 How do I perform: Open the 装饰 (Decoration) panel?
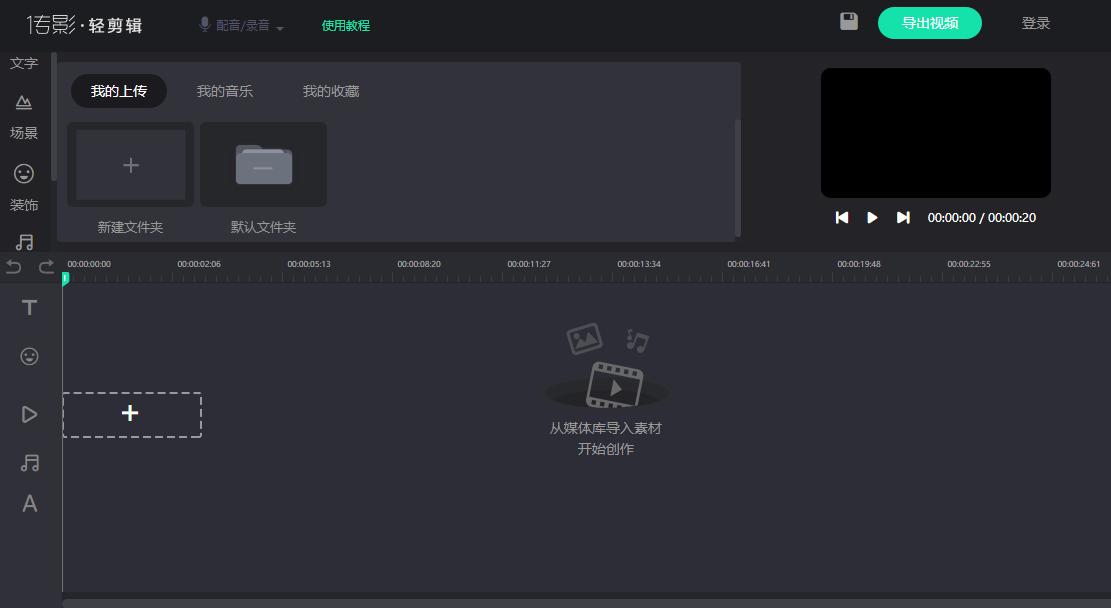(x=23, y=188)
